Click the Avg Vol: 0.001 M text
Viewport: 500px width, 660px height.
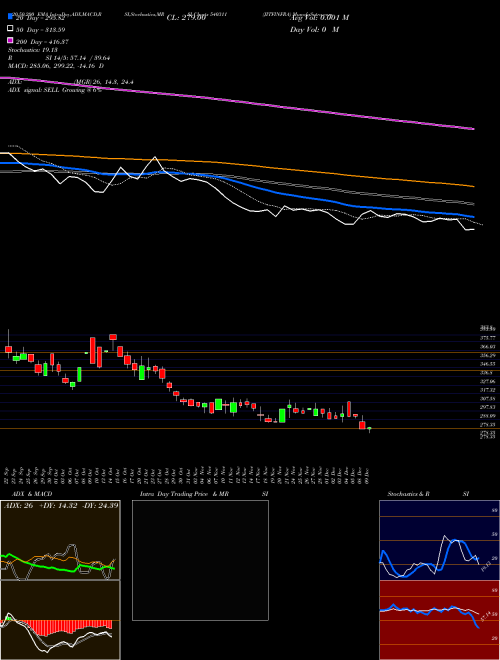coord(319,18)
